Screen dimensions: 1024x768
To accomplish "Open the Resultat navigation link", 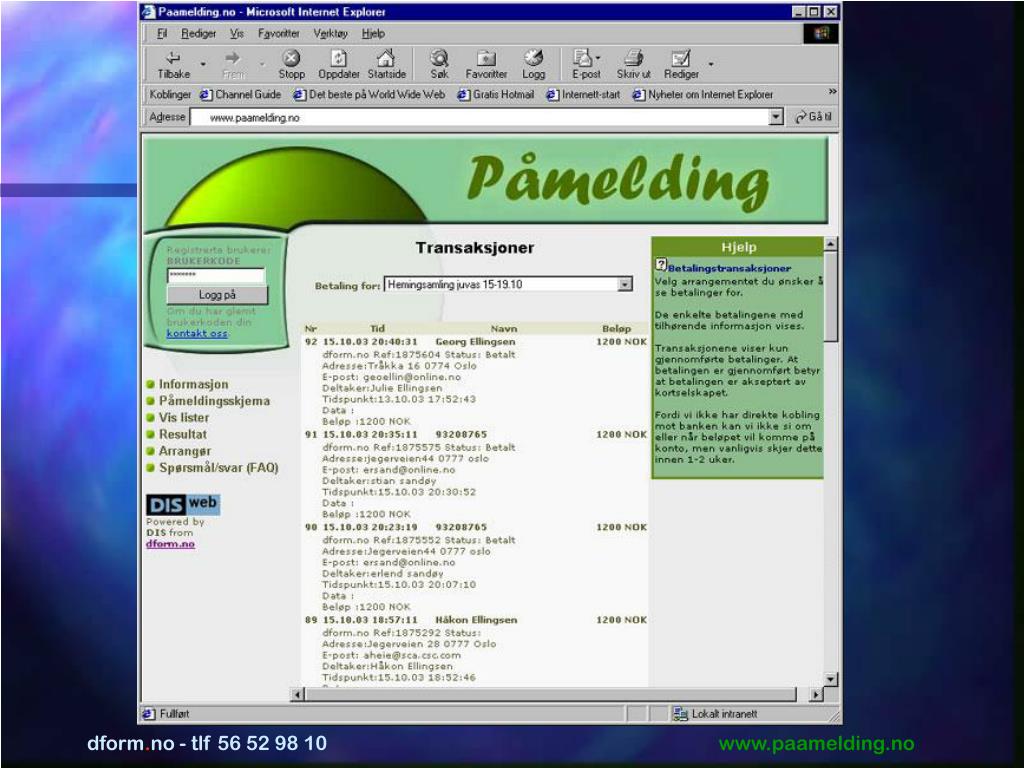I will [183, 434].
